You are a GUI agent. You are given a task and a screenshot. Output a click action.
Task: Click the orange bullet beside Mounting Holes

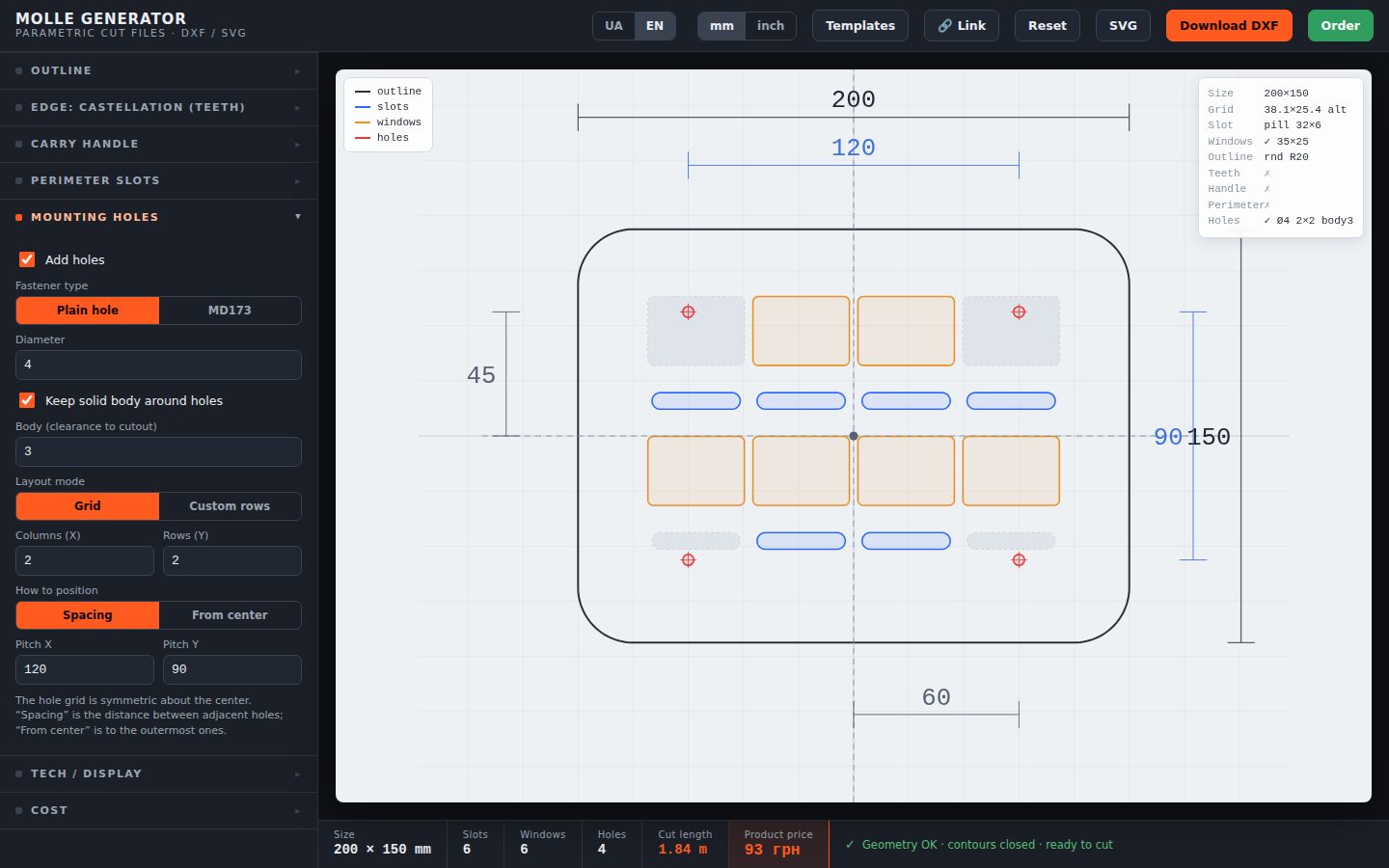18,217
